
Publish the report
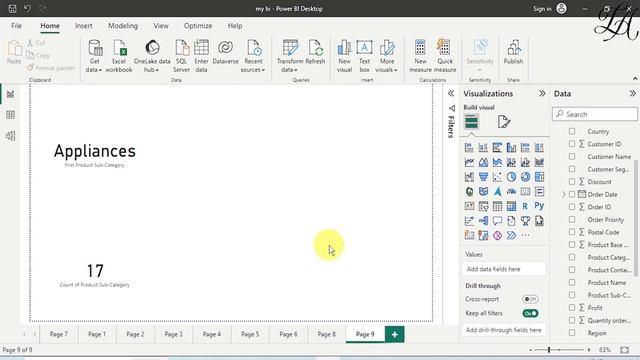[x=513, y=52]
